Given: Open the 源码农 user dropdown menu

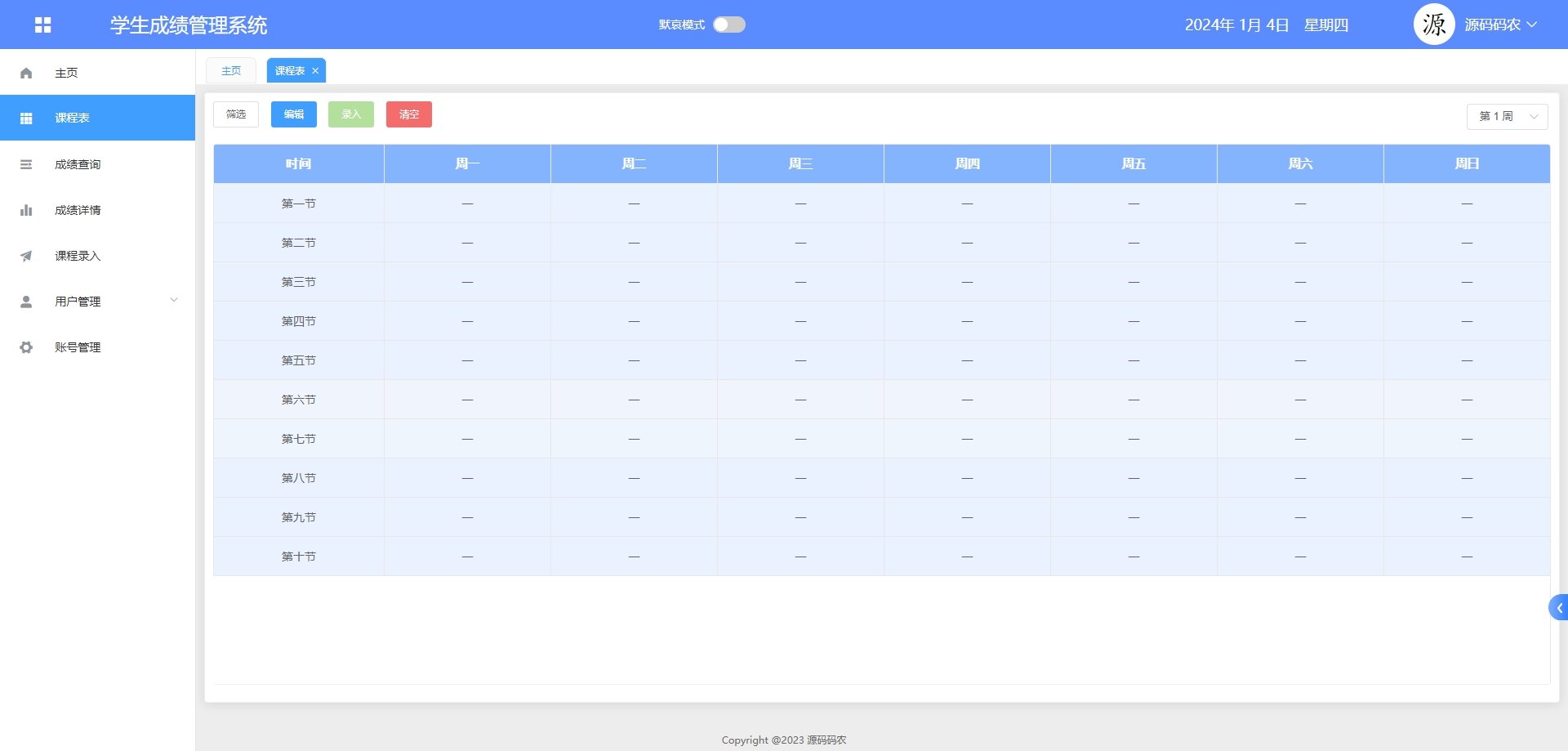Looking at the screenshot, I should [1501, 25].
